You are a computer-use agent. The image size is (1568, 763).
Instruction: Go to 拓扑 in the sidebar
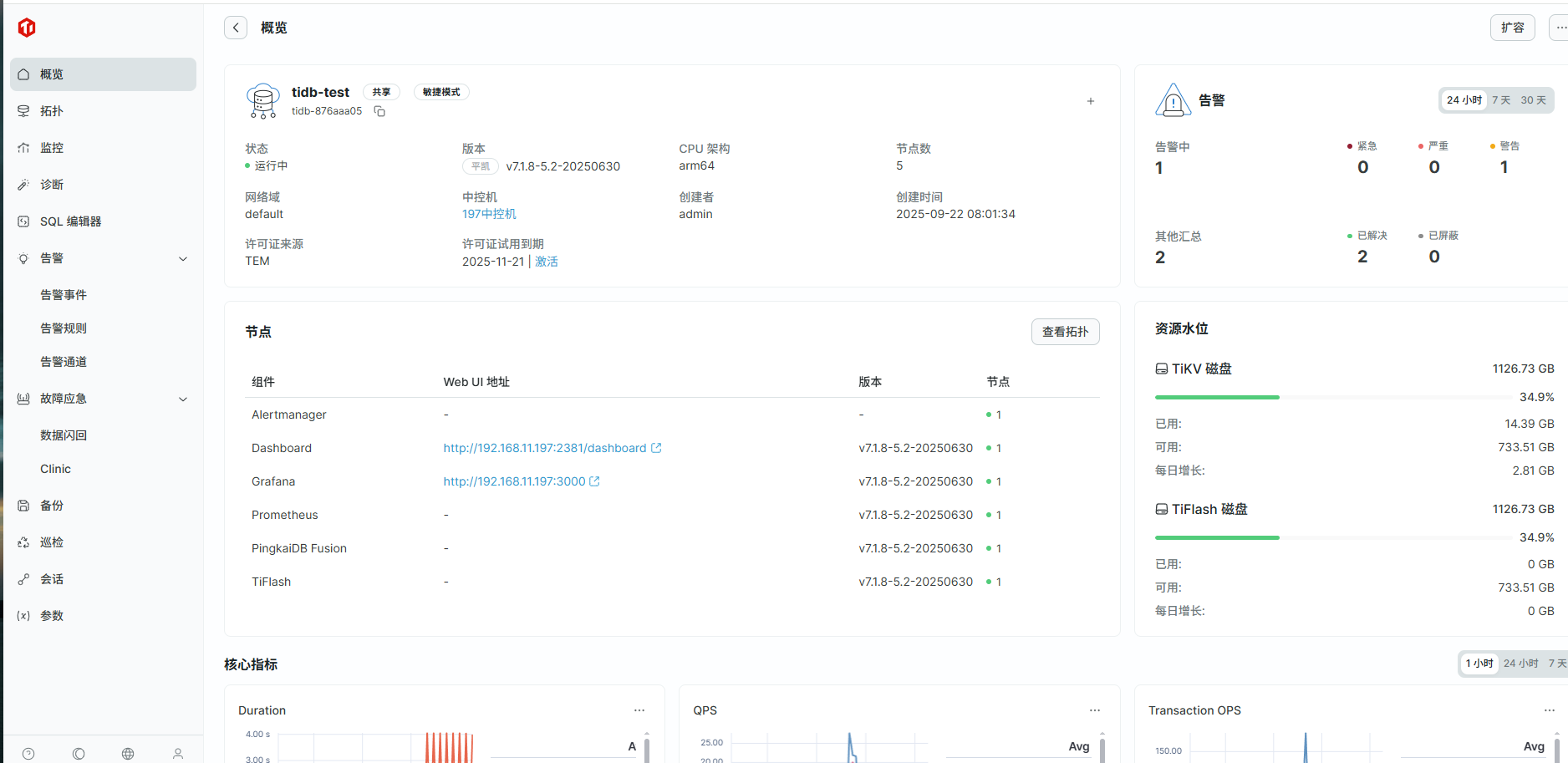pos(52,111)
